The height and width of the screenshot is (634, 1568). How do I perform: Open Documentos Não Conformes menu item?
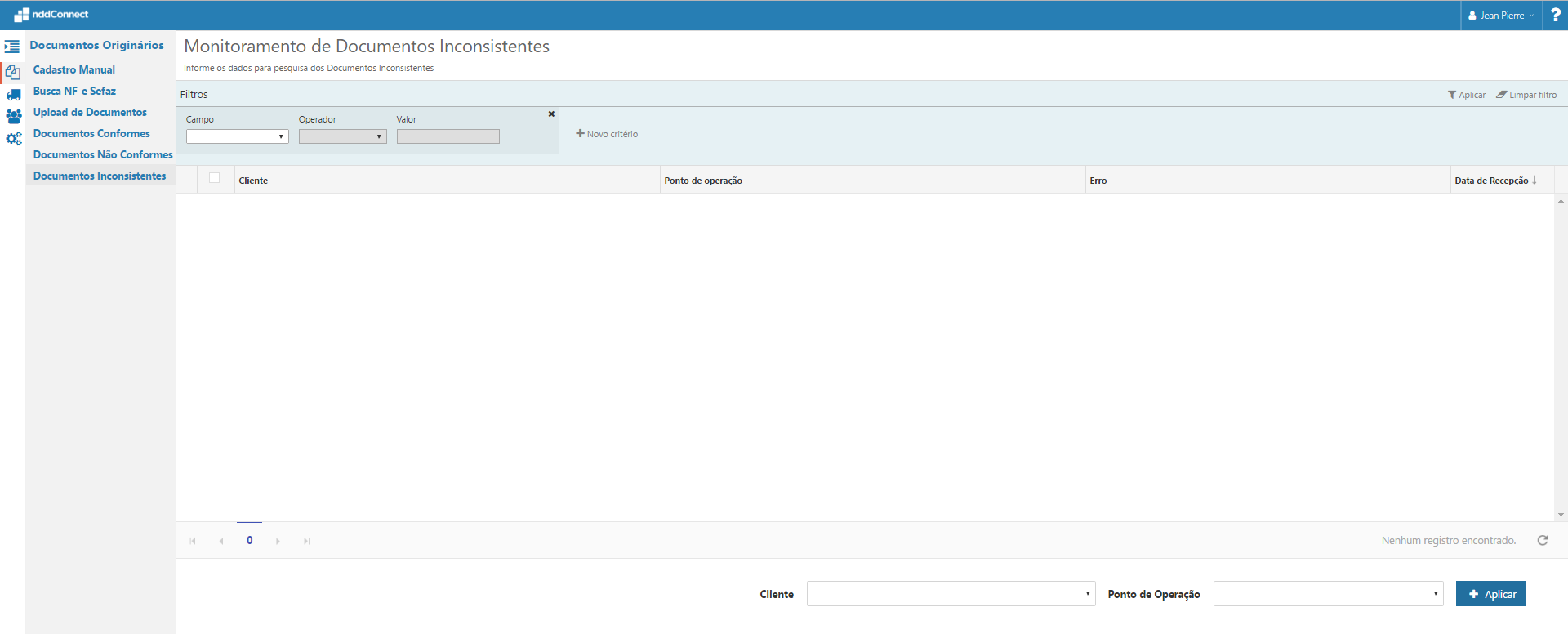coord(103,155)
